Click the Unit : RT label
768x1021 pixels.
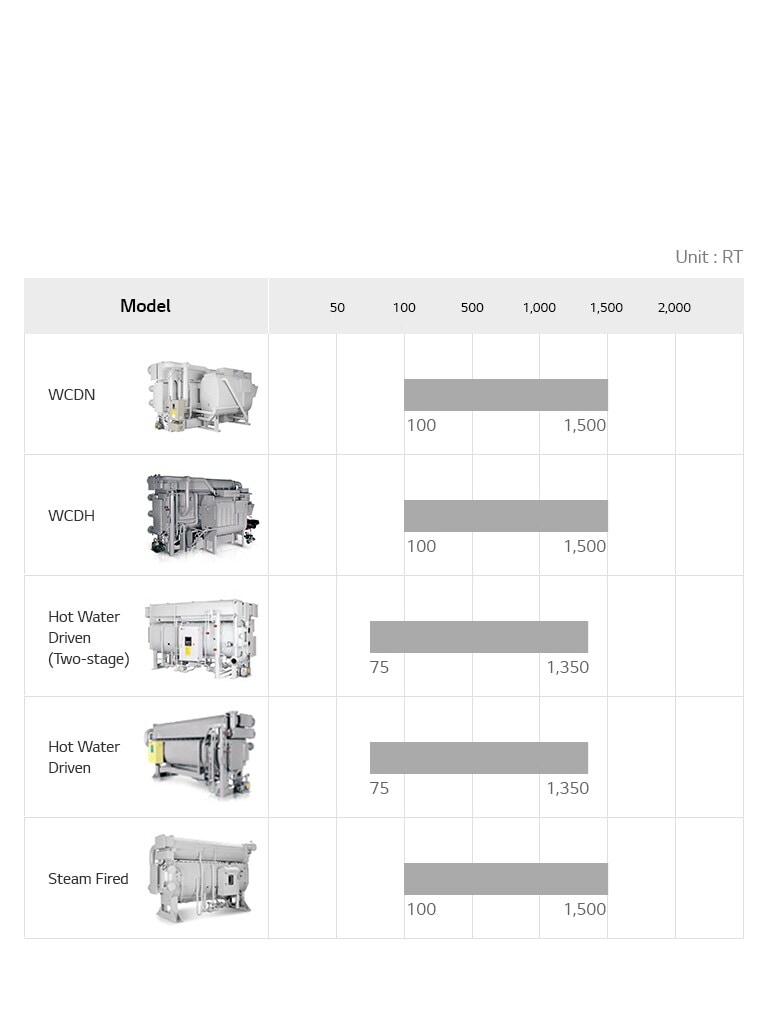[x=709, y=257]
